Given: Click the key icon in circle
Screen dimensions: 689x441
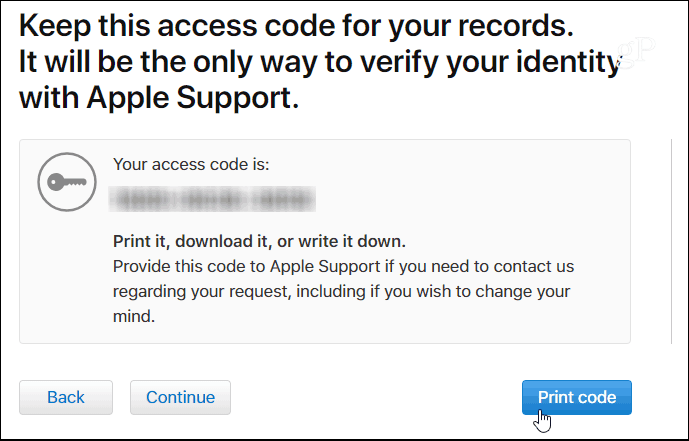Looking at the screenshot, I should click(67, 182).
